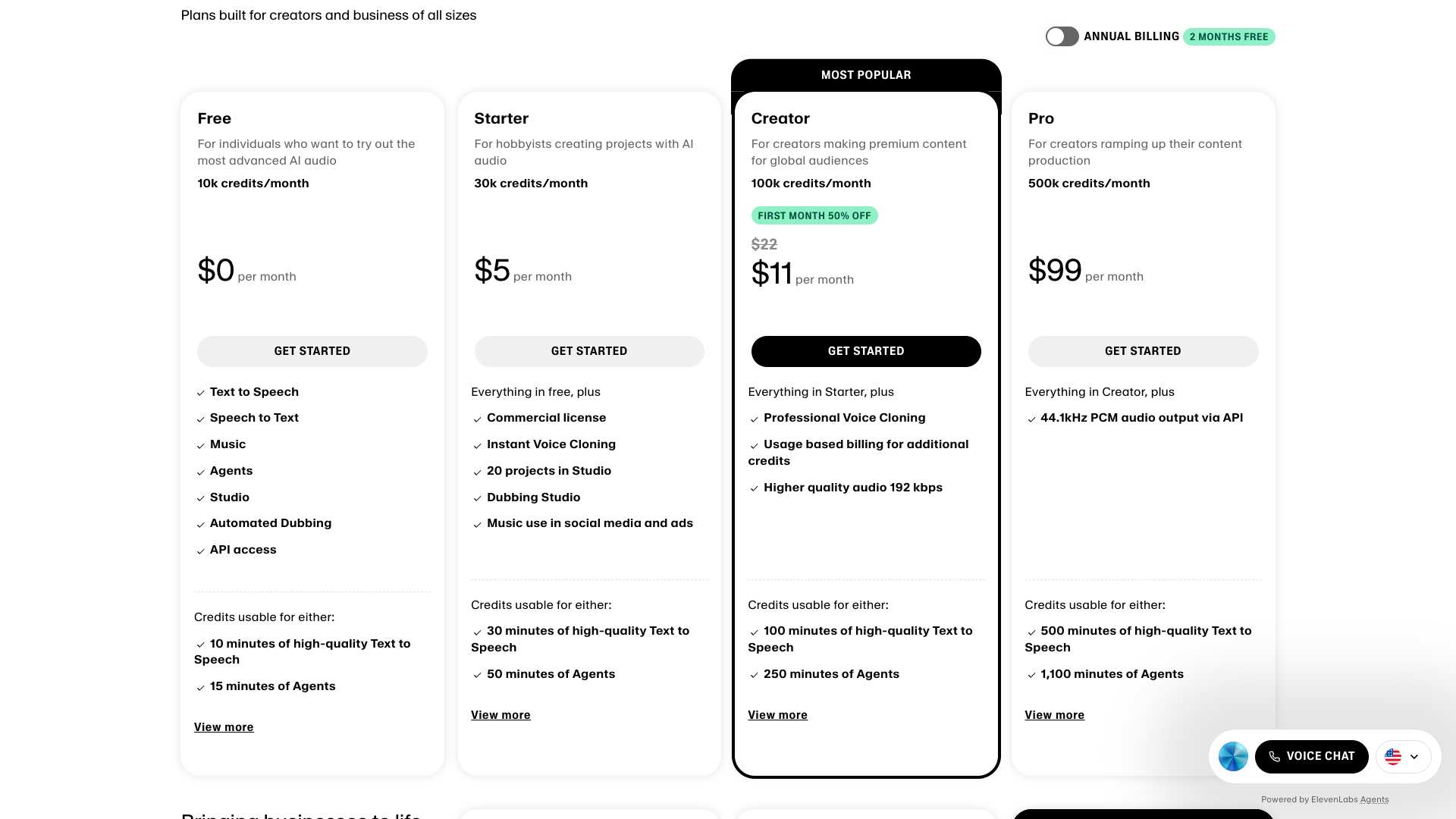Click the checkmark beside "Professional Voice Cloning"
Image resolution: width=1456 pixels, height=819 pixels.
(755, 419)
